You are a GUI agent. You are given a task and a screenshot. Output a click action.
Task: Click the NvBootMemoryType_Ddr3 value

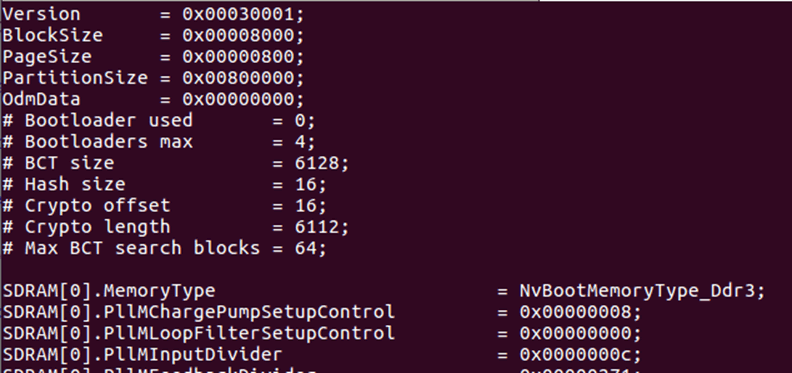click(x=637, y=291)
